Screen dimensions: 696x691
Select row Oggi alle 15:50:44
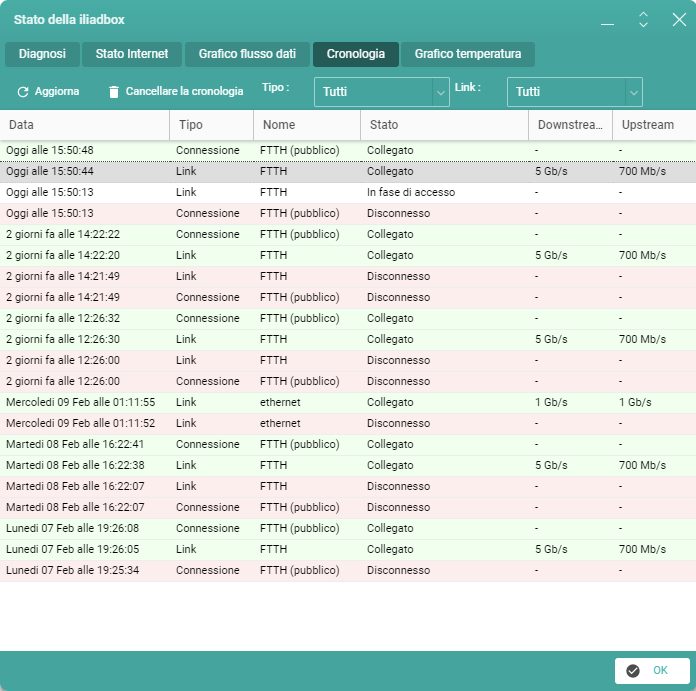(348, 171)
